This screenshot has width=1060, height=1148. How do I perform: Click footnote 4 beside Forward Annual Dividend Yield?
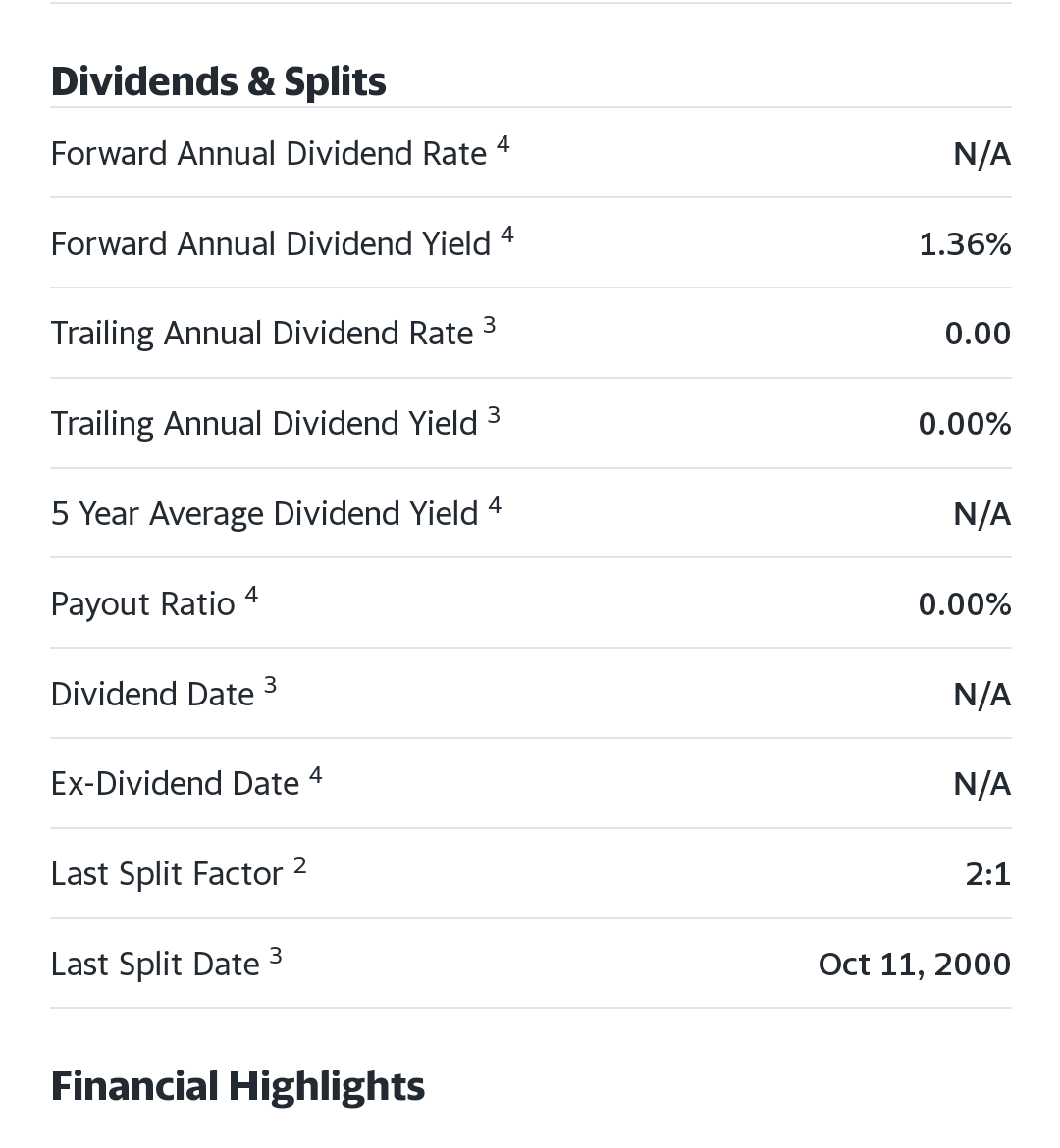[506, 235]
